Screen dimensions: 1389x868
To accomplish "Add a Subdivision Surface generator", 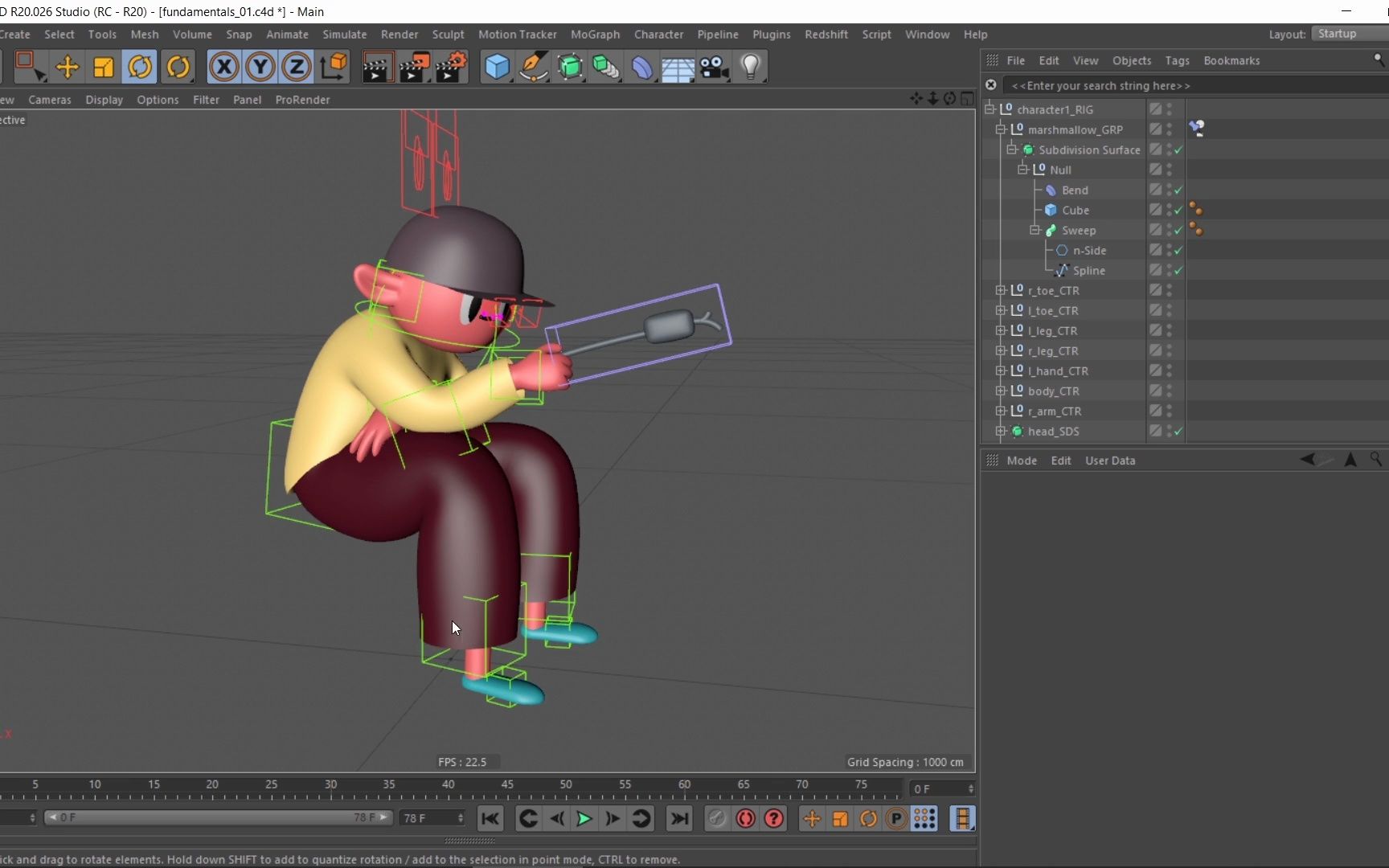I will [571, 67].
